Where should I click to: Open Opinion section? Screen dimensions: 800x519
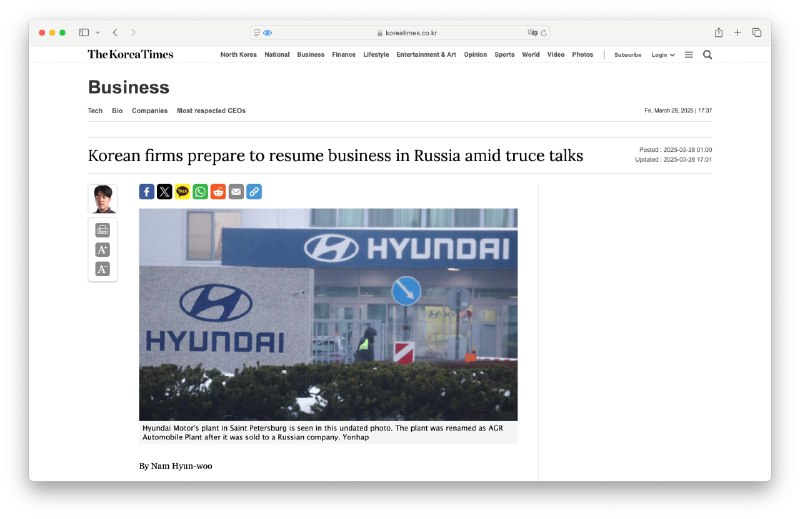click(x=476, y=55)
